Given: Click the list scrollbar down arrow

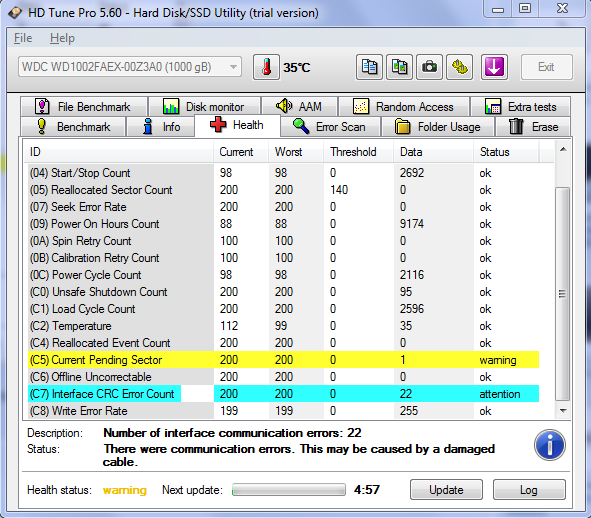Looking at the screenshot, I should tap(563, 411).
